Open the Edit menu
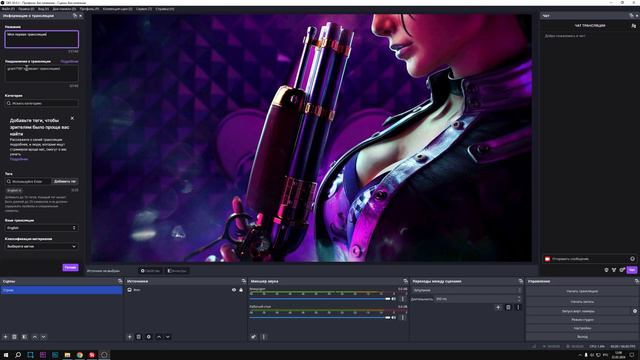This screenshot has height=360, width=640. [x=26, y=9]
